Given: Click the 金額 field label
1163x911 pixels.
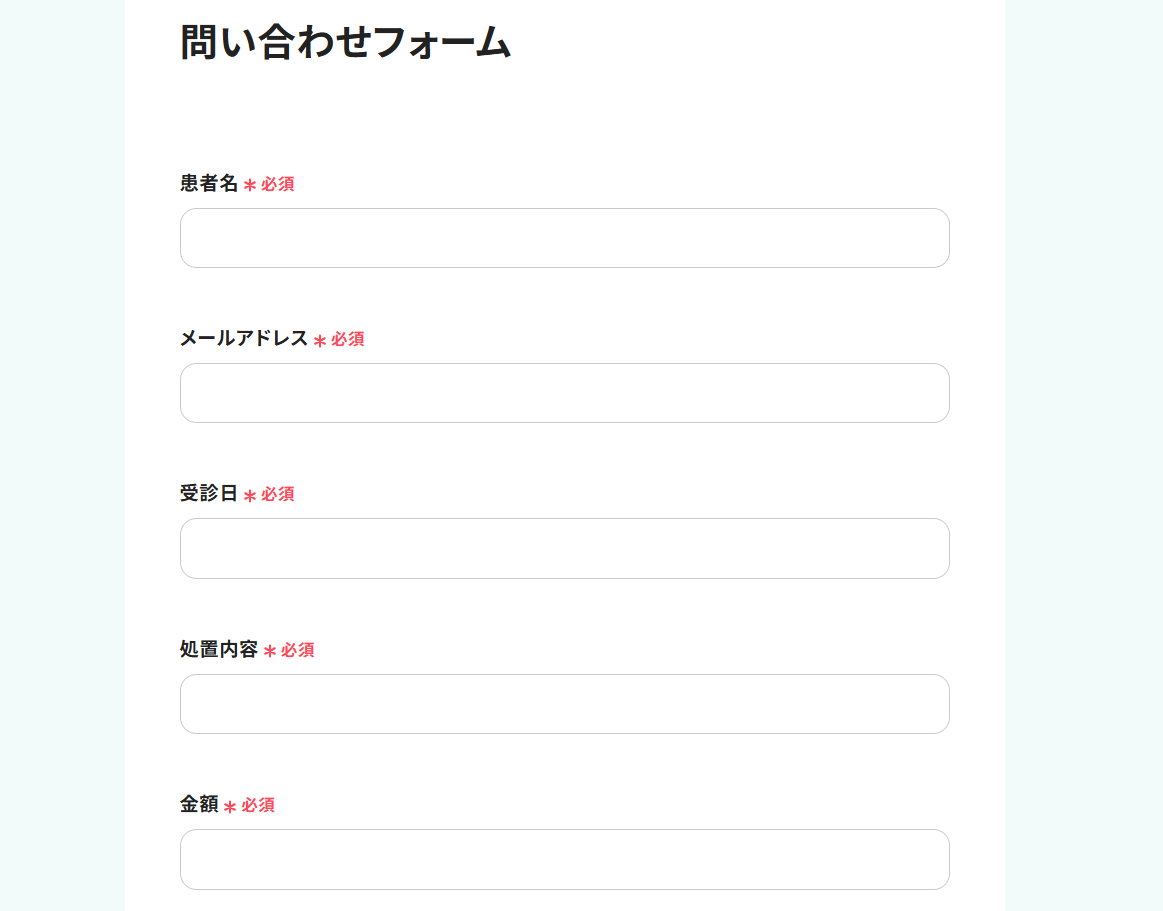Looking at the screenshot, I should [199, 804].
